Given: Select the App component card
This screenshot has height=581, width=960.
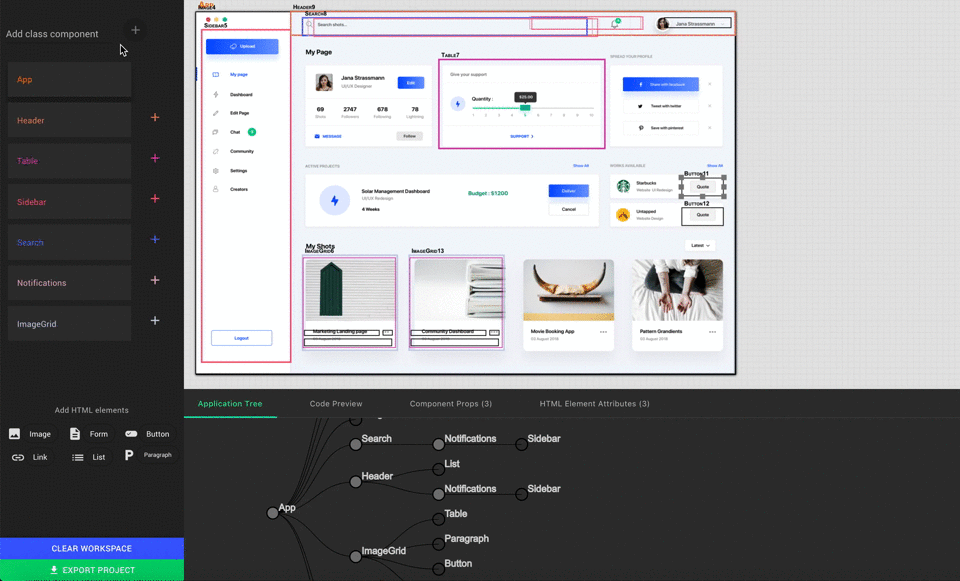Looking at the screenshot, I should pyautogui.click(x=70, y=80).
